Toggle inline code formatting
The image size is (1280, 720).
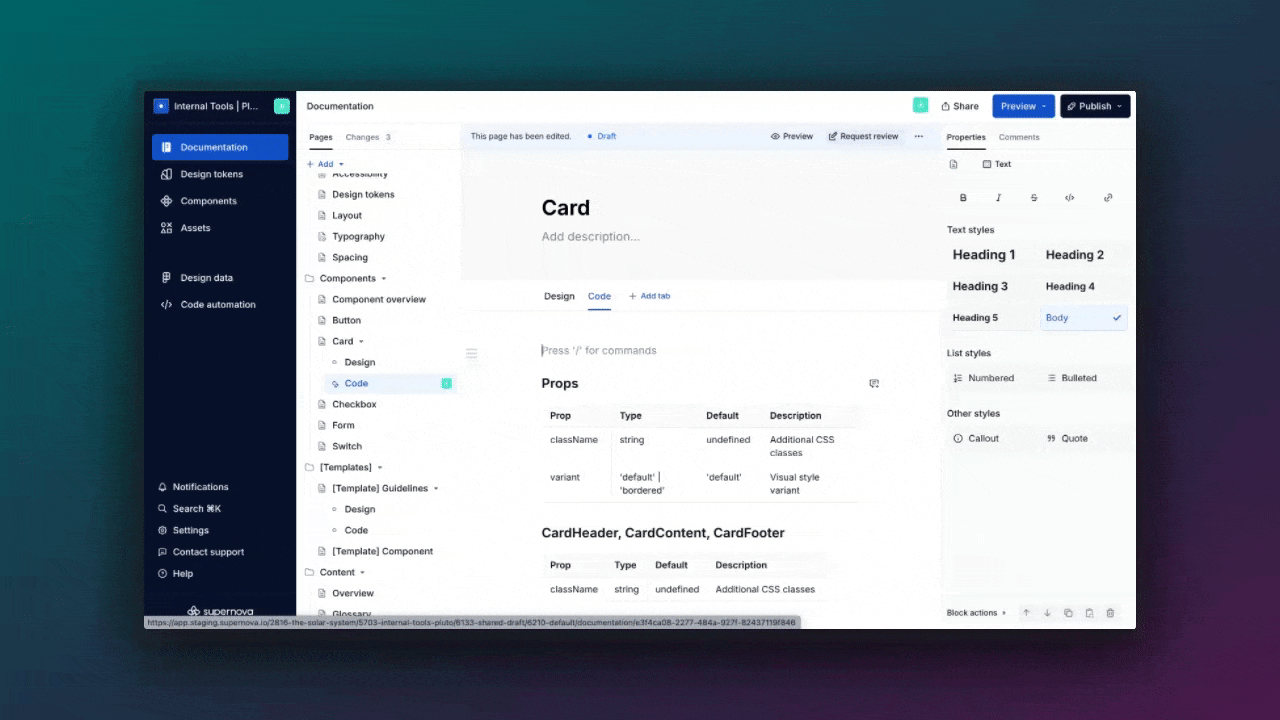coord(1069,198)
